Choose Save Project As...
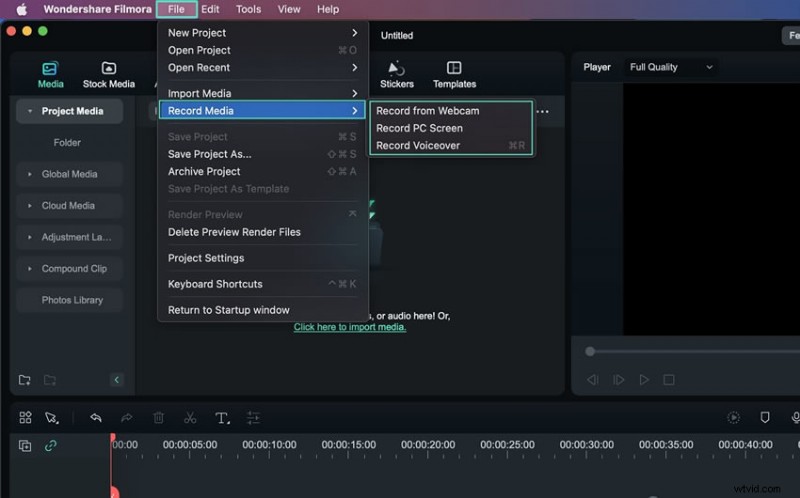The width and height of the screenshot is (800, 498). click(262, 154)
